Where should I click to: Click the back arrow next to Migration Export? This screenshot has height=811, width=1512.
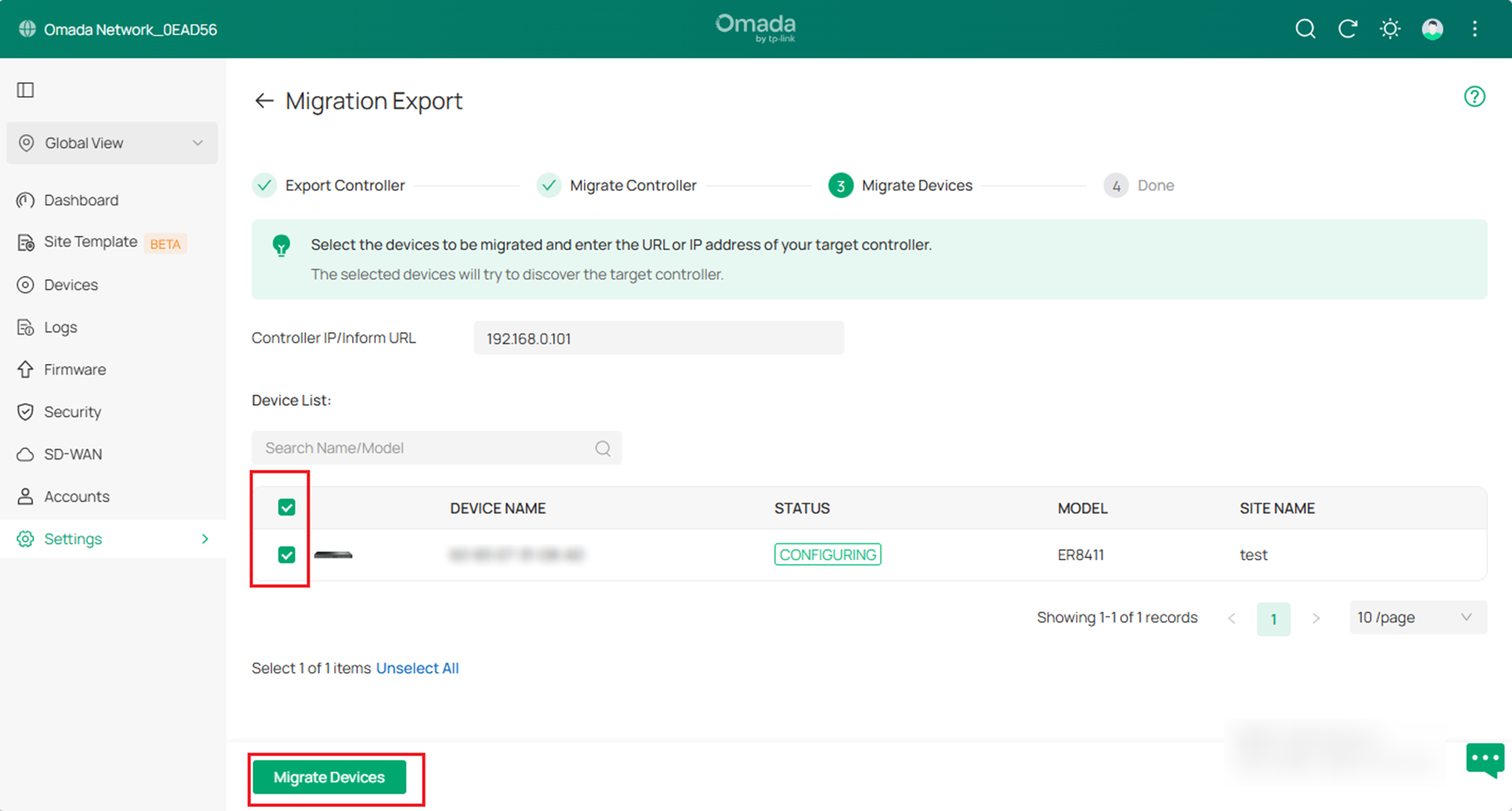(264, 100)
